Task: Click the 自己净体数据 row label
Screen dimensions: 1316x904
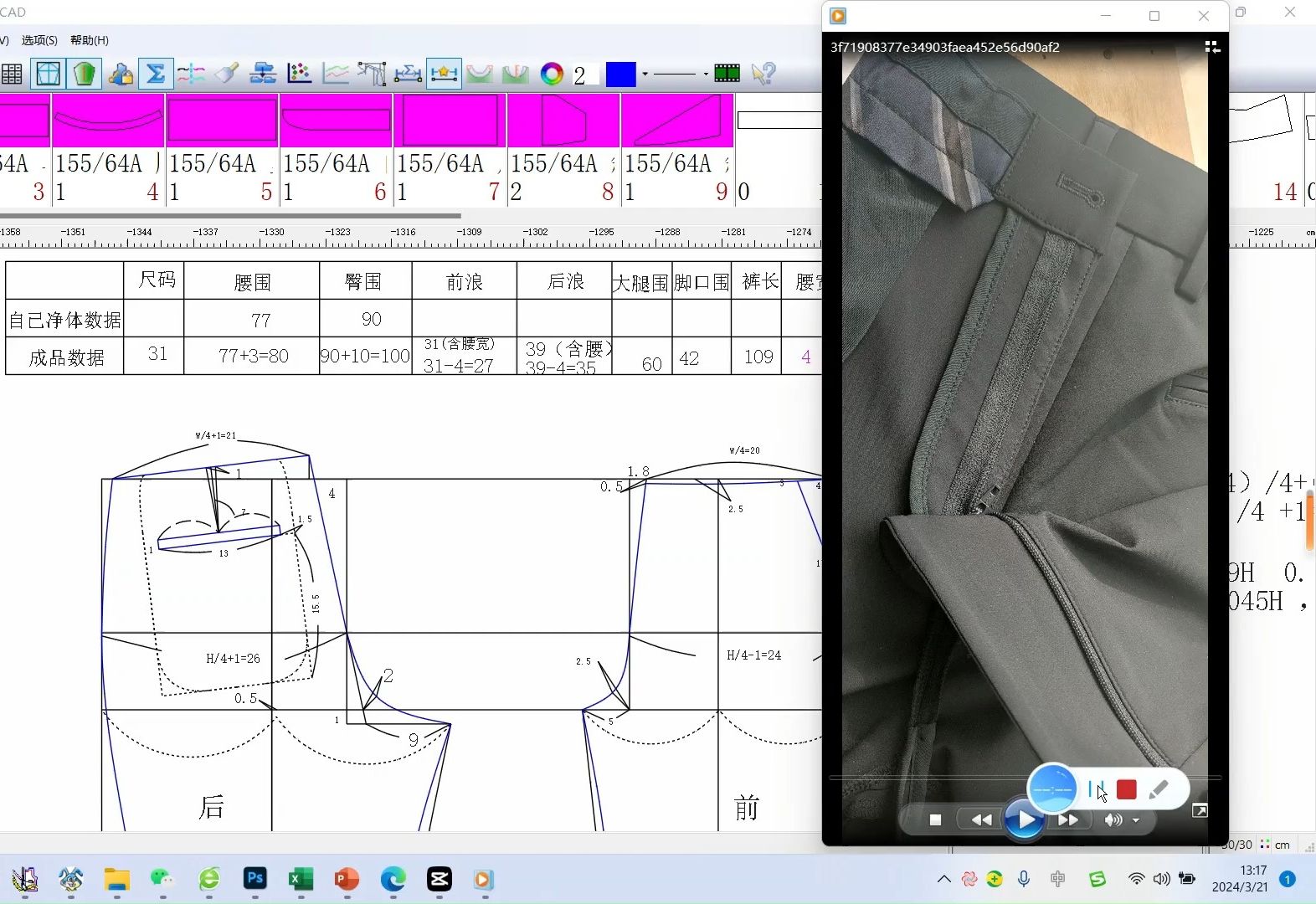Action: tap(64, 320)
